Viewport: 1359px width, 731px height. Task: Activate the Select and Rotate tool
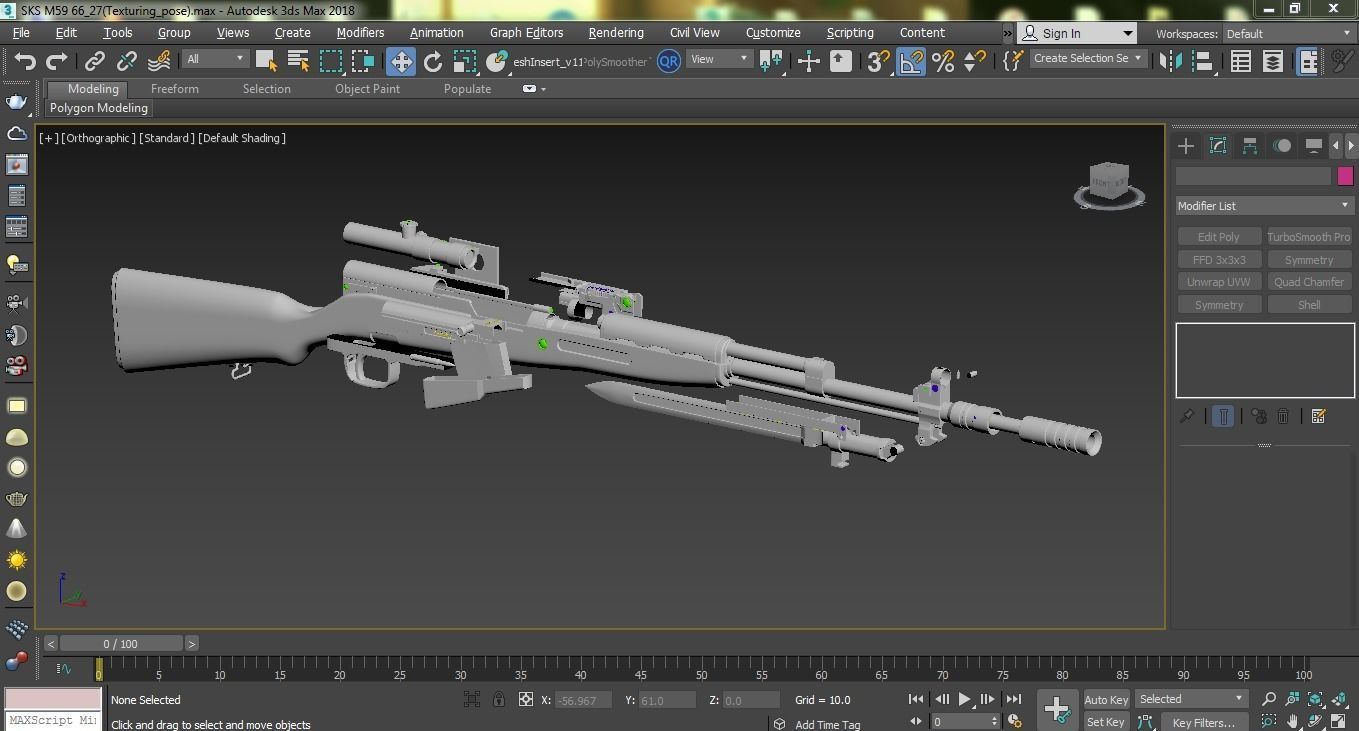coord(432,61)
